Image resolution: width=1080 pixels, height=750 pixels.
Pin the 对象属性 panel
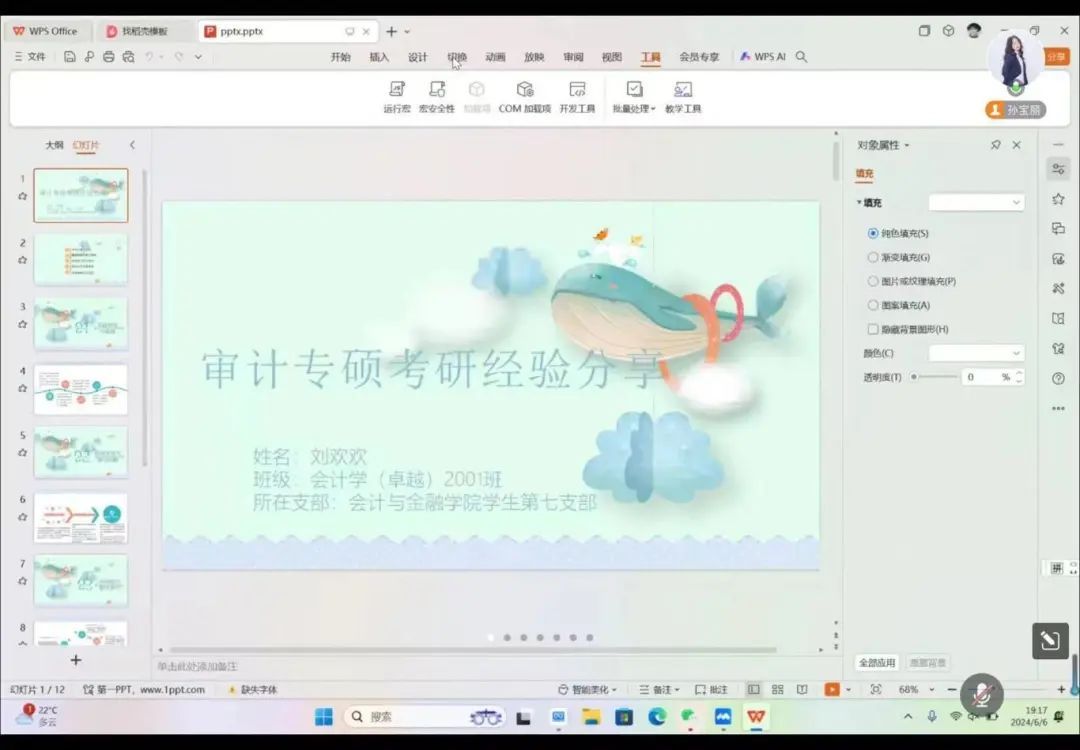[995, 145]
